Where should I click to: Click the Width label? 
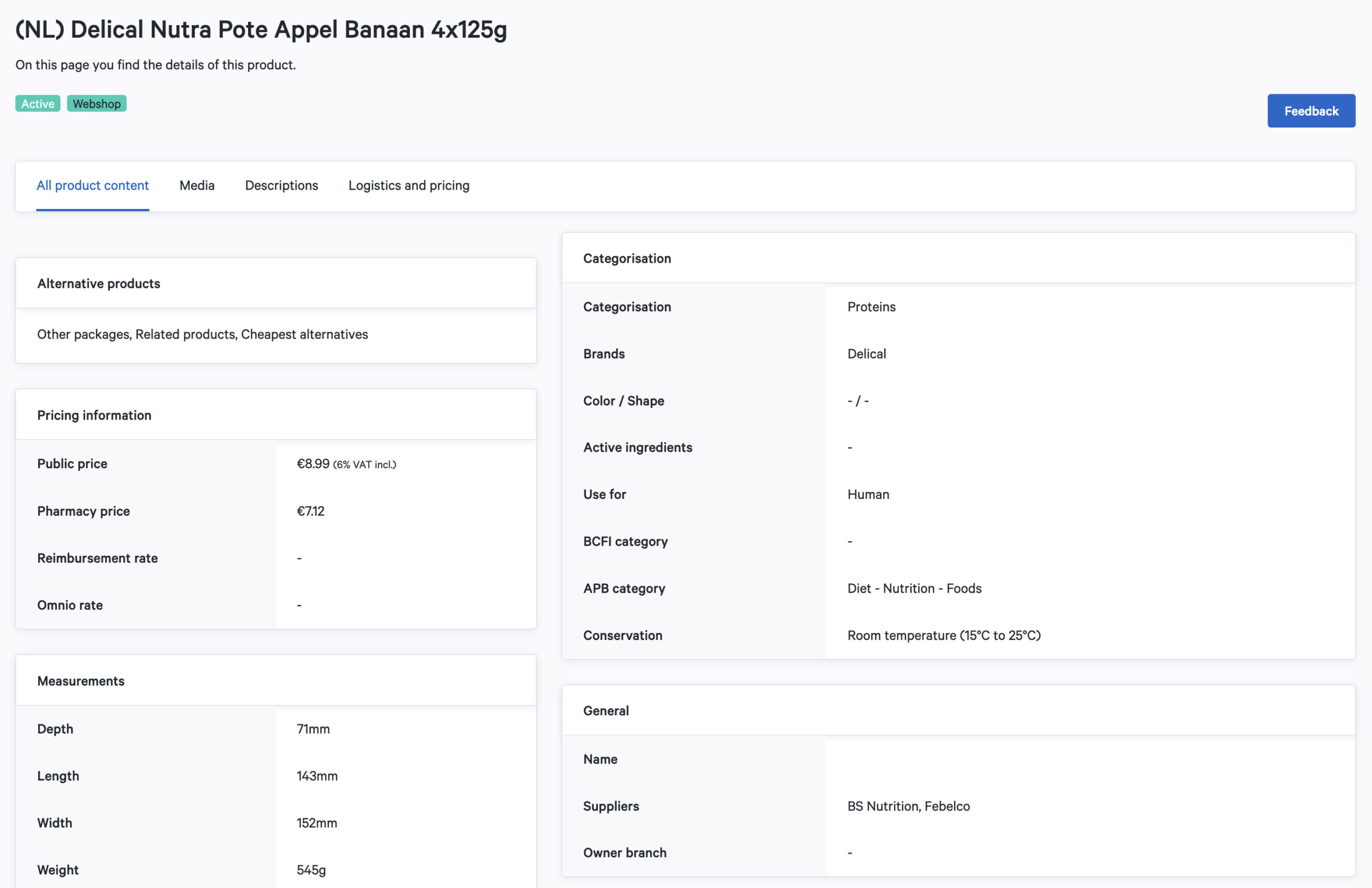pos(55,823)
